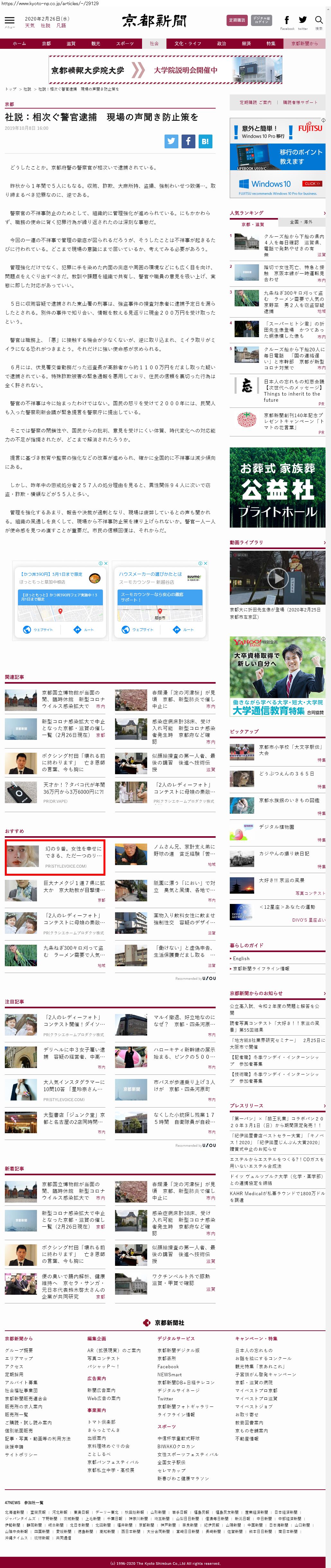Viewport: 331px width, 1568px height.
Task: Open search via magnifier icon
Action: (x=318, y=20)
